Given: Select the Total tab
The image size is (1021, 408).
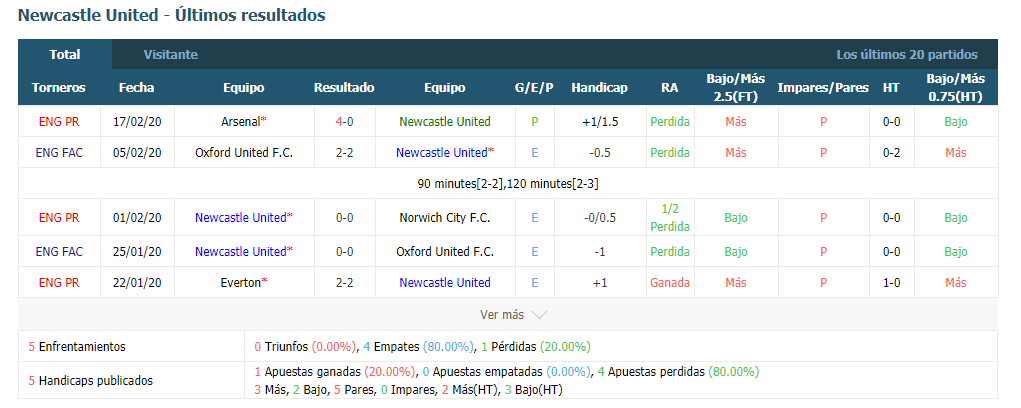Looking at the screenshot, I should point(65,55).
